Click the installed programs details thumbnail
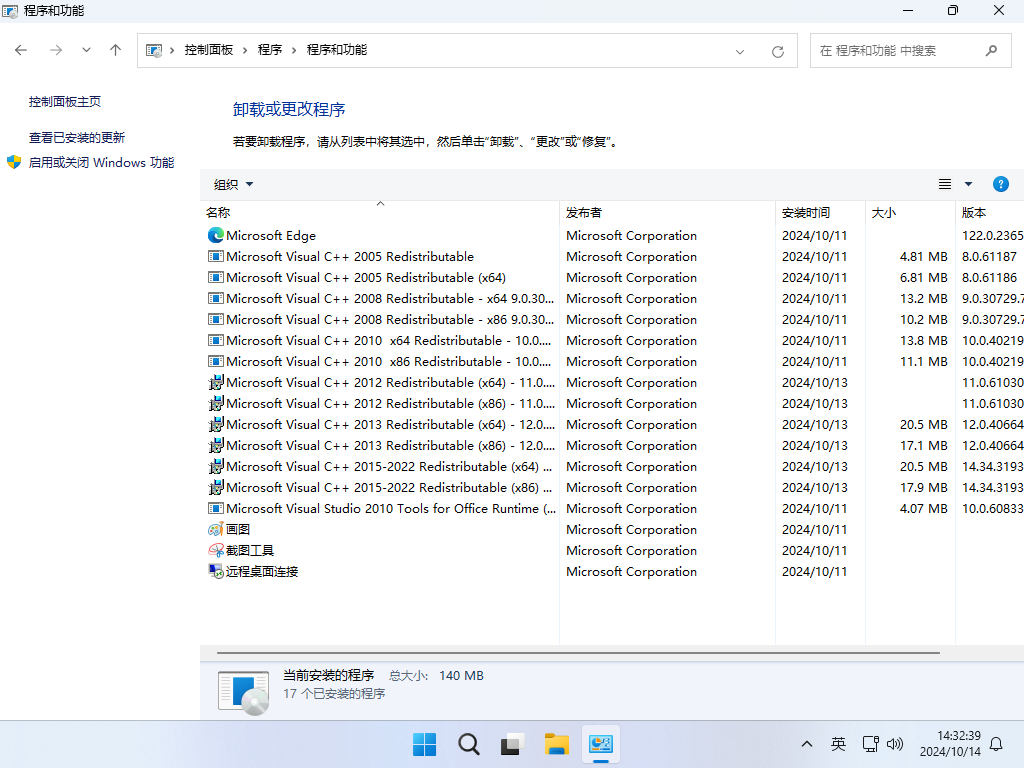The height and width of the screenshot is (768, 1024). tap(244, 692)
